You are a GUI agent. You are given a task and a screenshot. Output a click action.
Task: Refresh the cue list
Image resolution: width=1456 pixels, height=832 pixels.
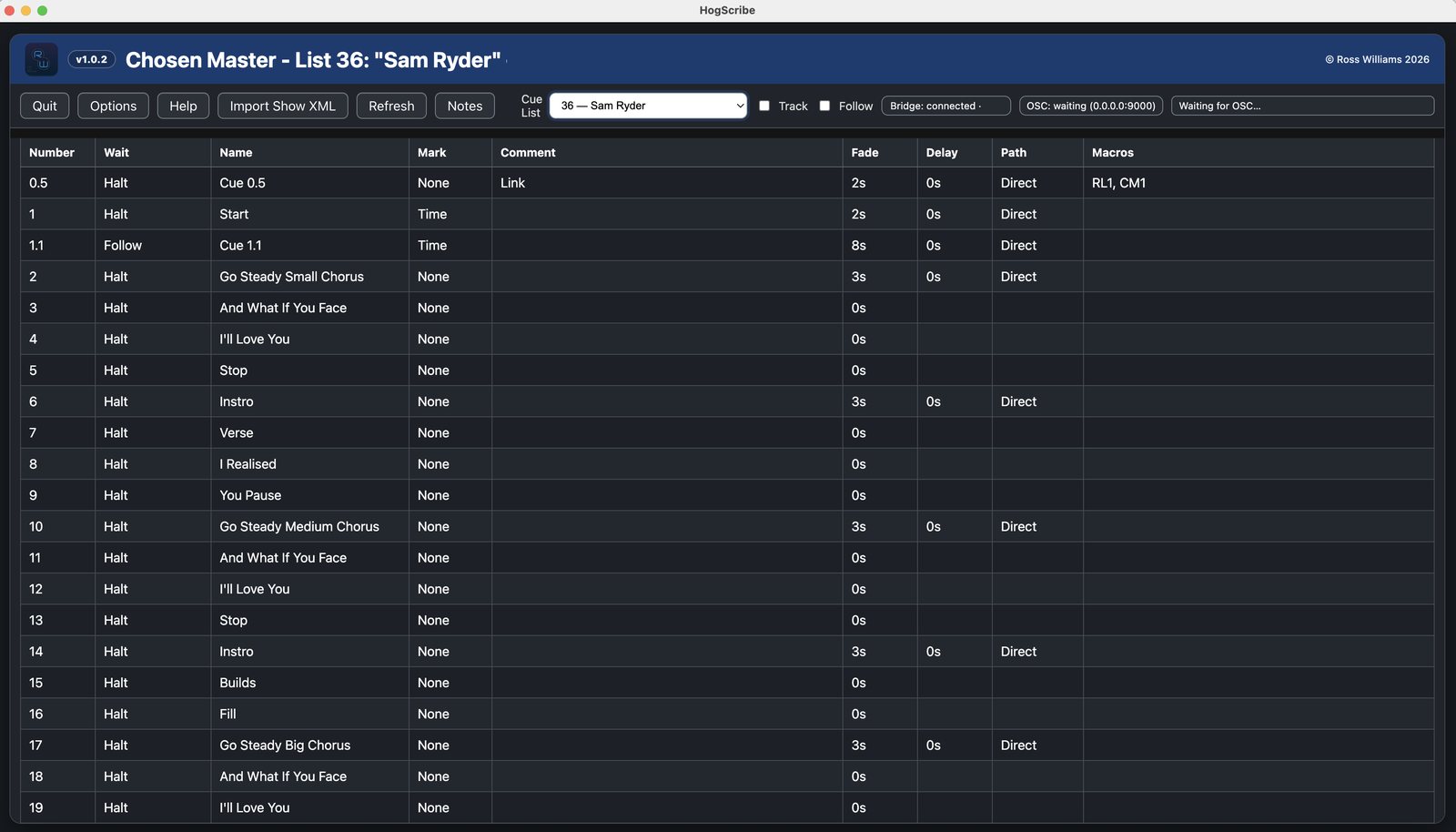click(391, 106)
